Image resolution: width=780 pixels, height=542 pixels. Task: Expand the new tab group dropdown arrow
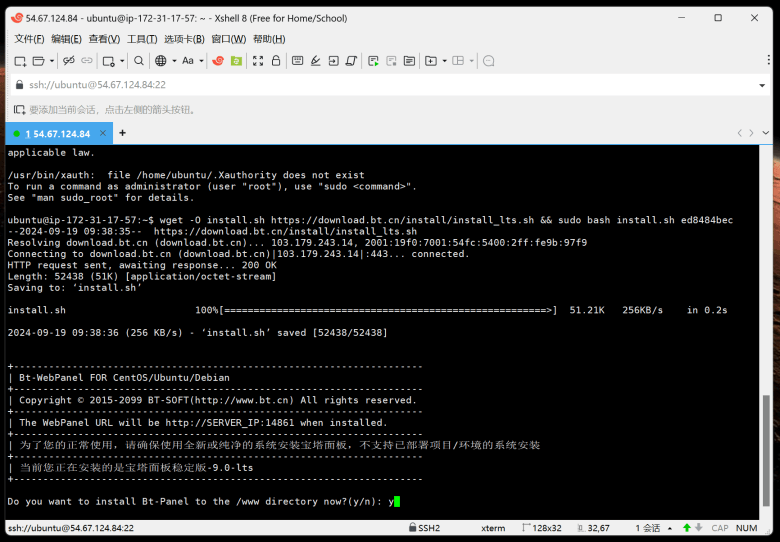click(x=444, y=61)
